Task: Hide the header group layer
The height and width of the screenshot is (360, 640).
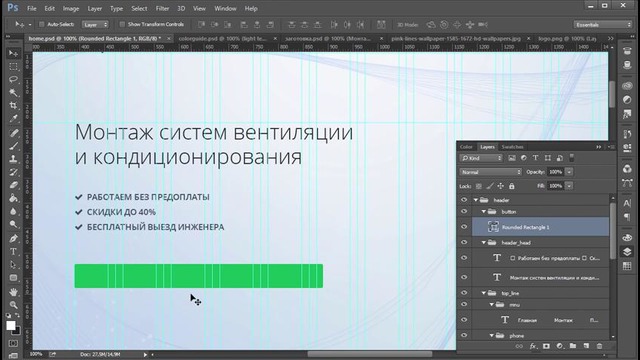Action: tap(464, 200)
